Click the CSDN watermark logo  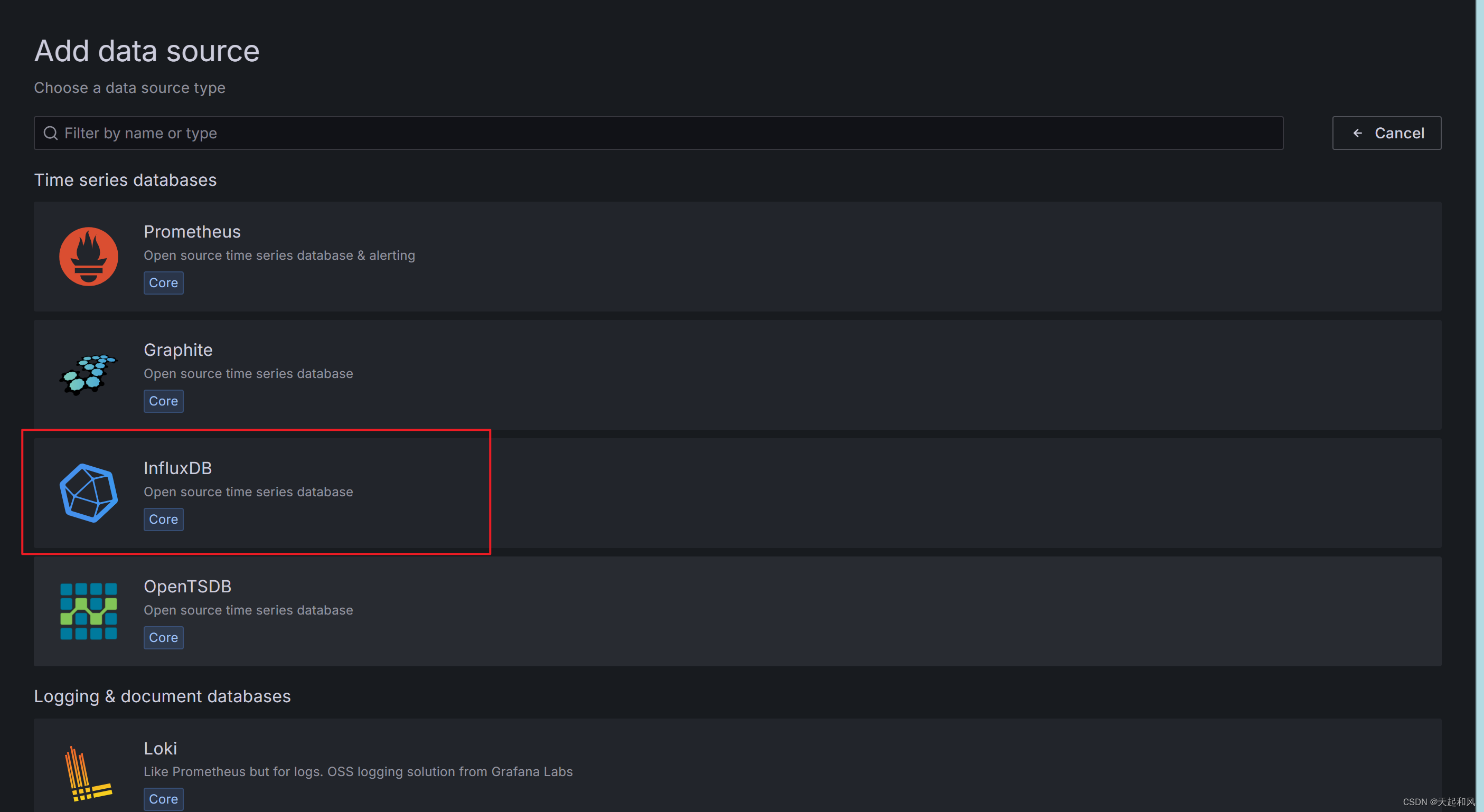(x=1434, y=801)
